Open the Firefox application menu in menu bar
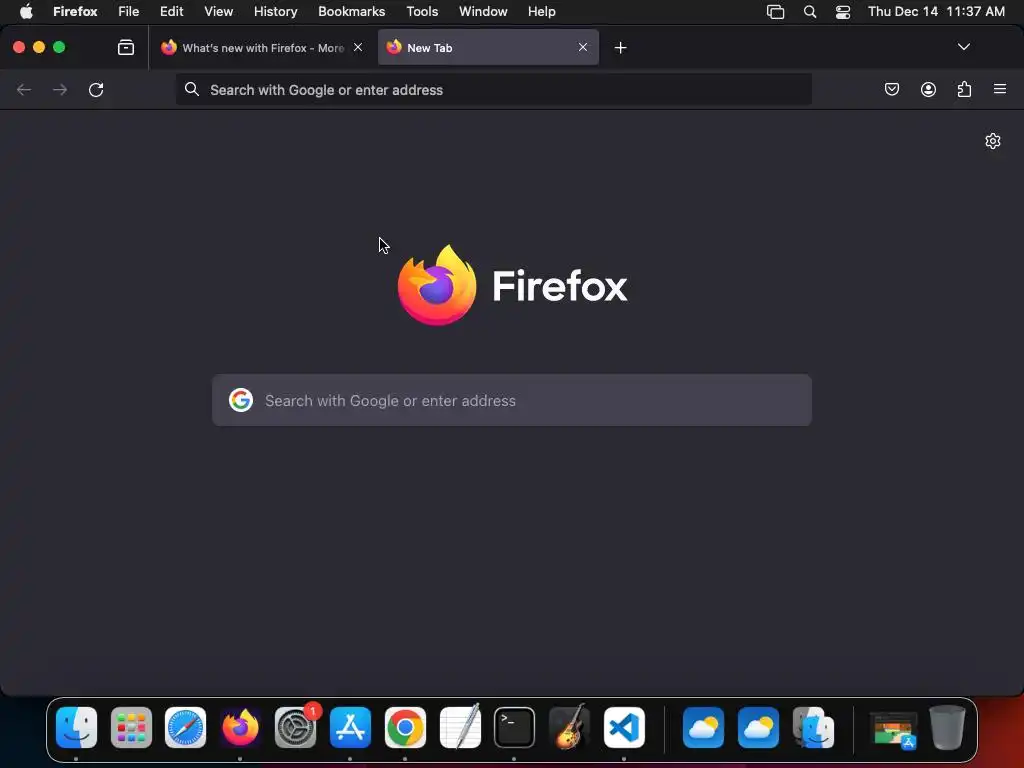1024x768 pixels. [75, 11]
